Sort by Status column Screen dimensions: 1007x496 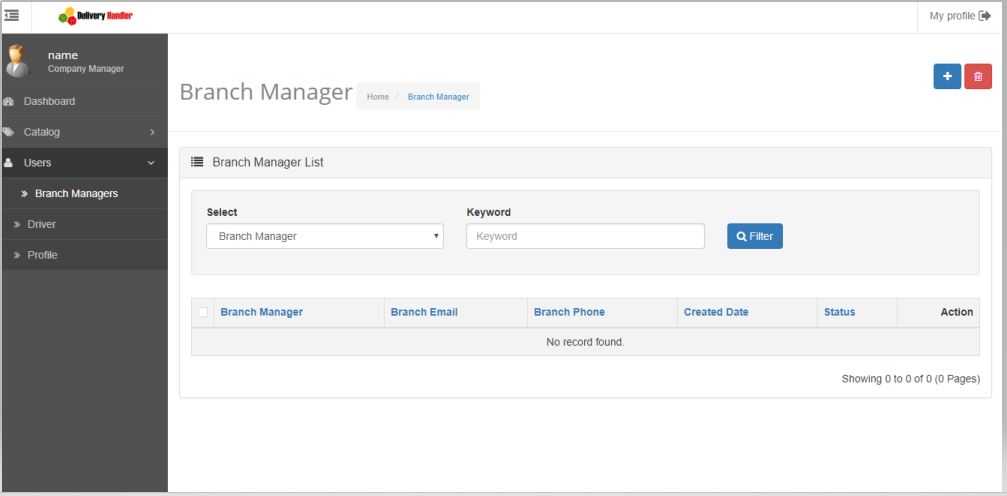(x=839, y=312)
